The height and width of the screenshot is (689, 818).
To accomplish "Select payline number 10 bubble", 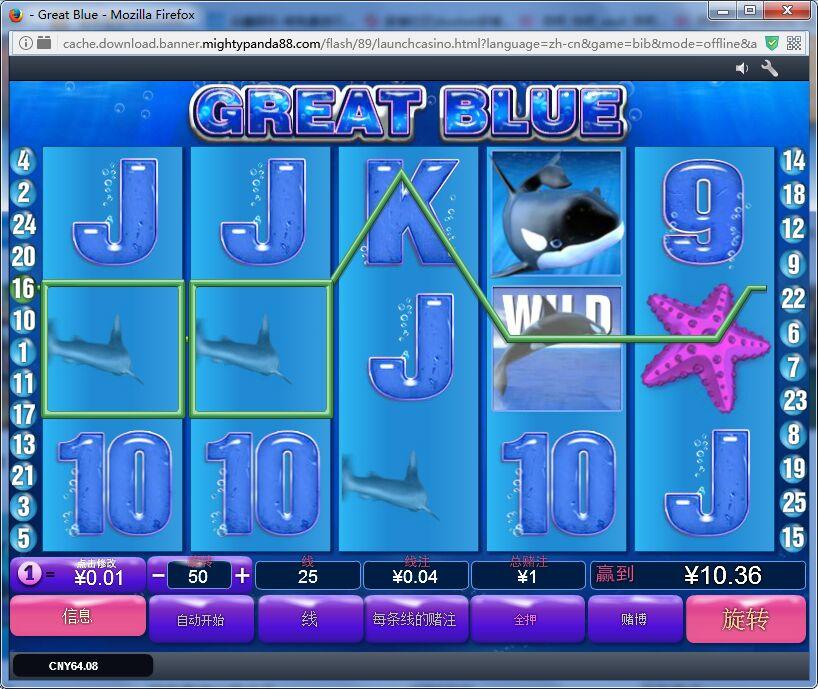I will [23, 320].
